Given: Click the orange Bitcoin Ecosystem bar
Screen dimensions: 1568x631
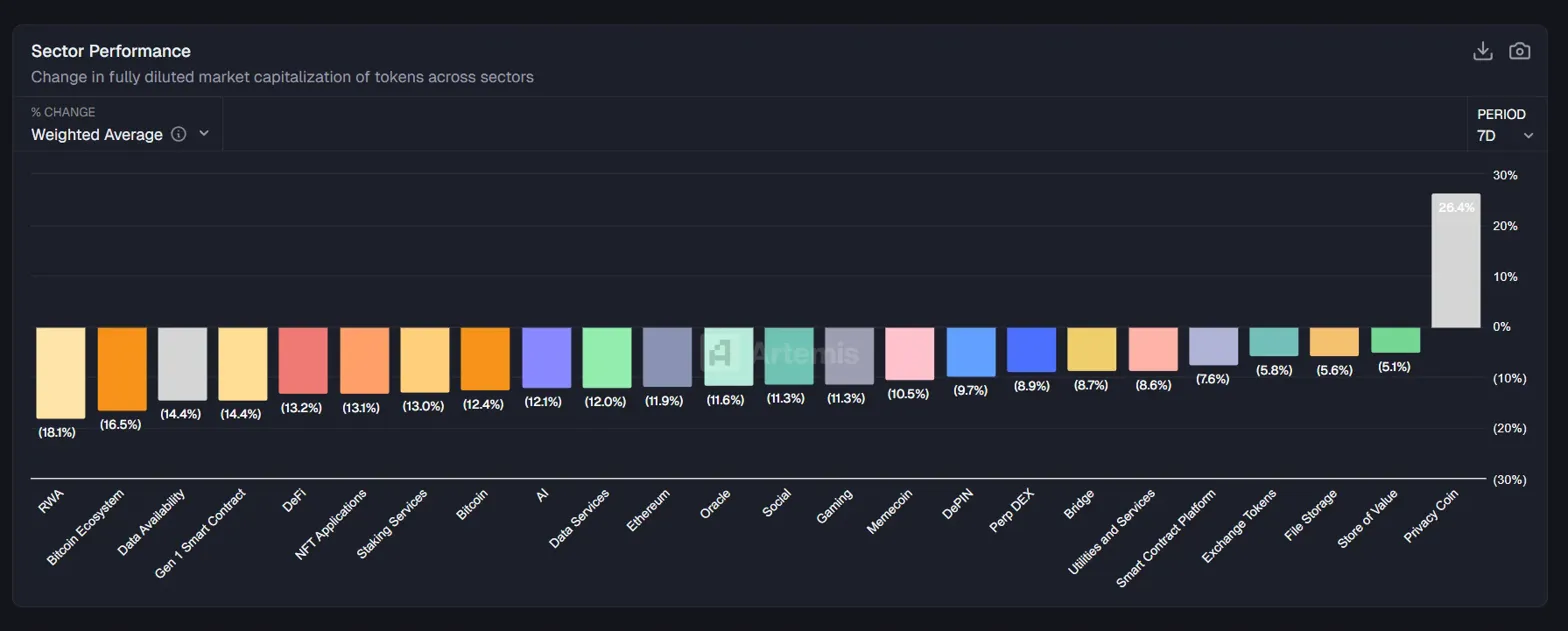Looking at the screenshot, I should point(122,368).
